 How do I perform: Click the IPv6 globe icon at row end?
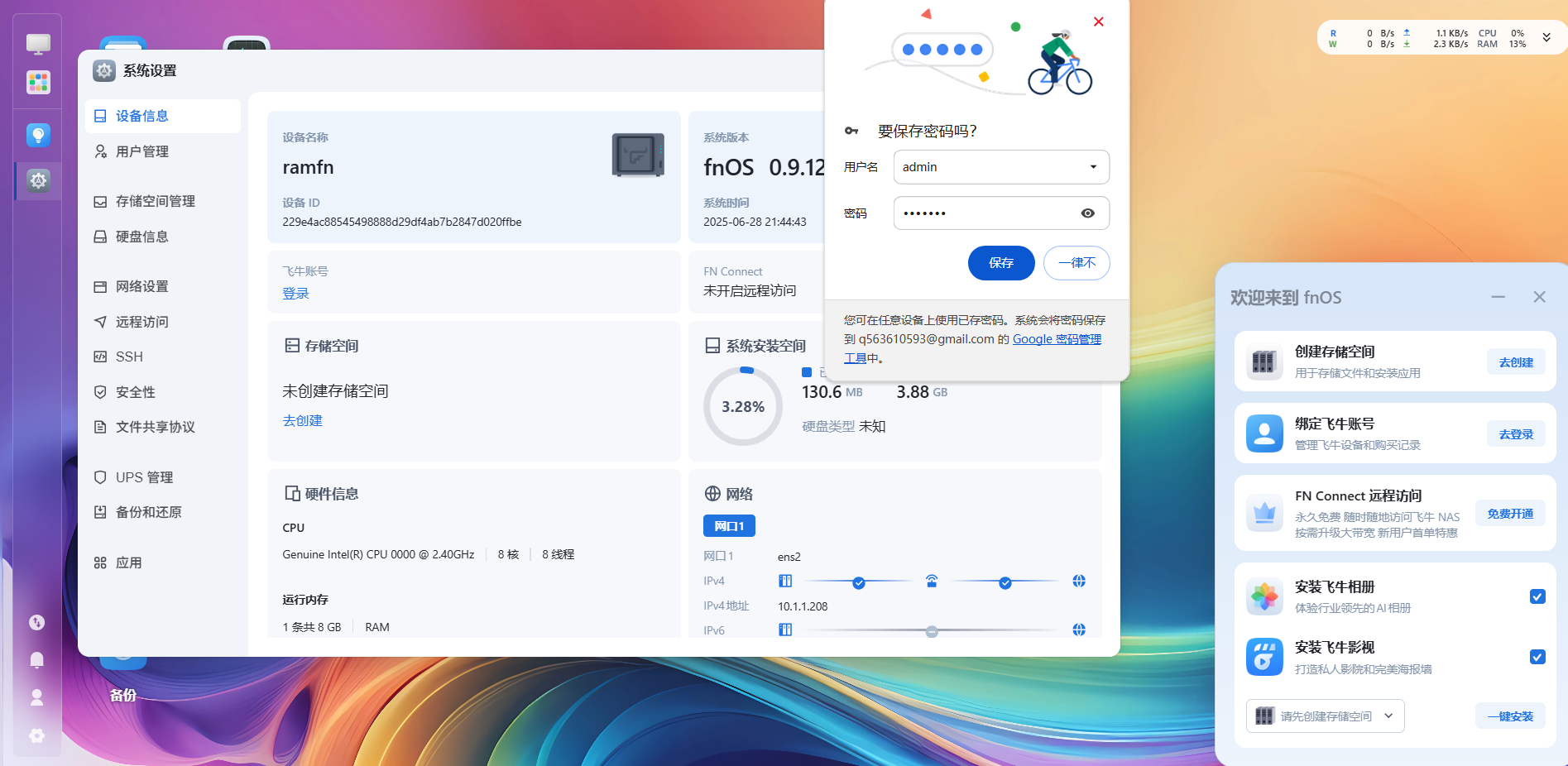[x=1079, y=630]
